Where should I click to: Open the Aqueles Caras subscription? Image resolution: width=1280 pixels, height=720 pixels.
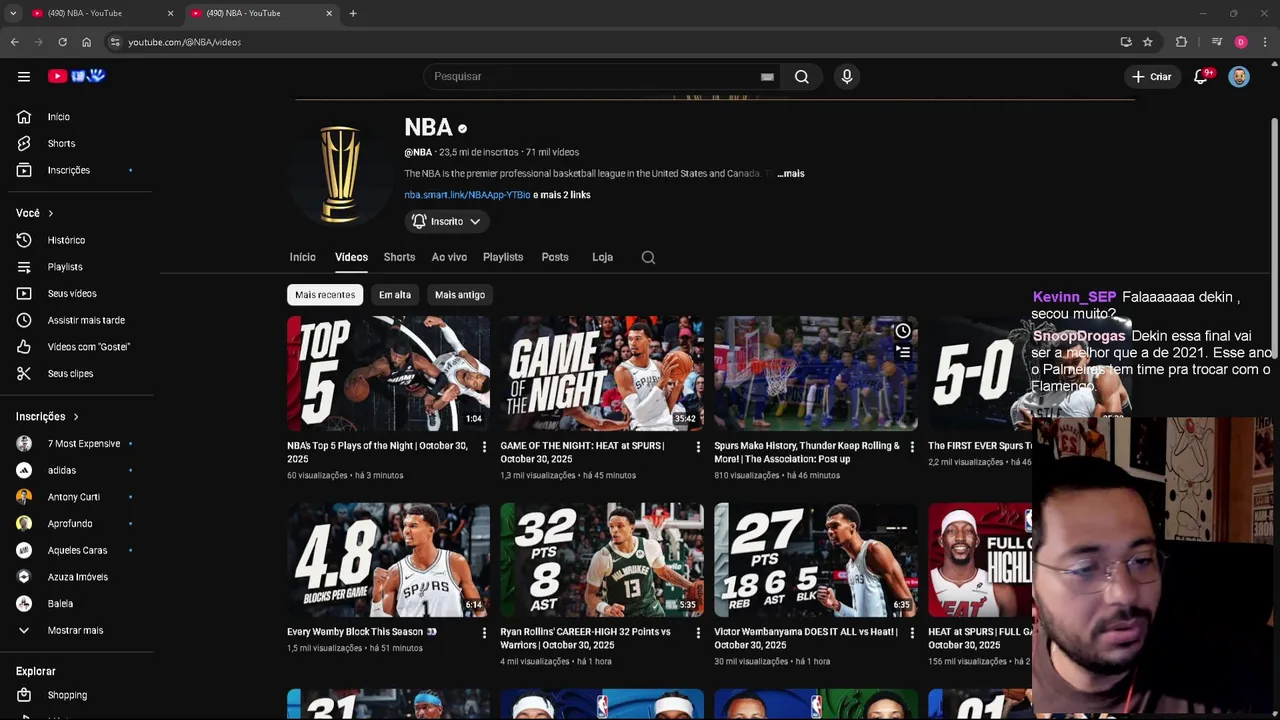[x=77, y=550]
